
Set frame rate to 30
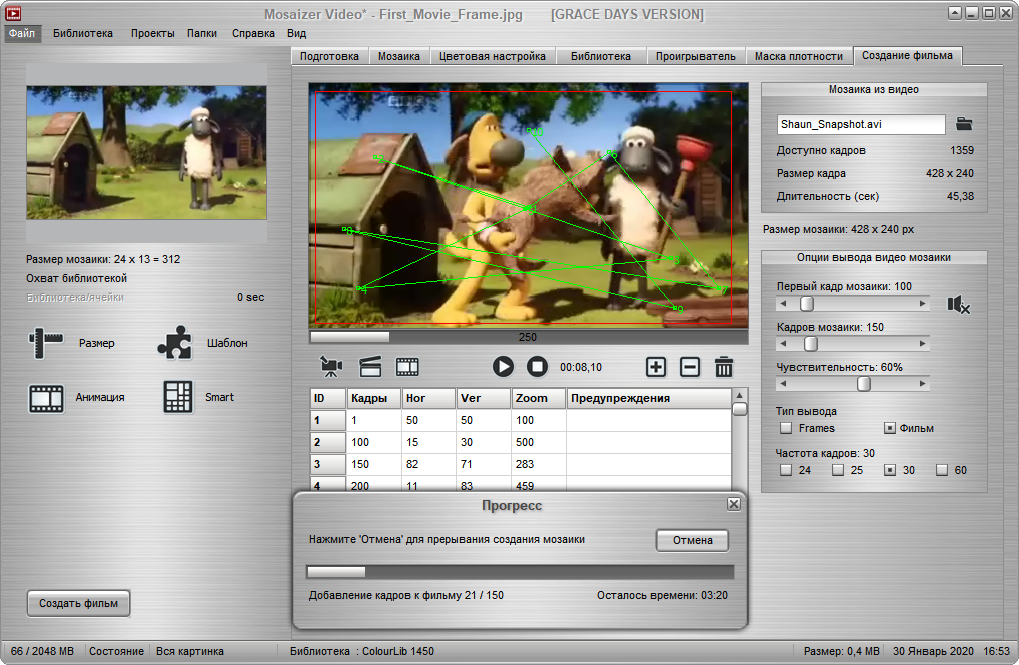click(x=890, y=470)
